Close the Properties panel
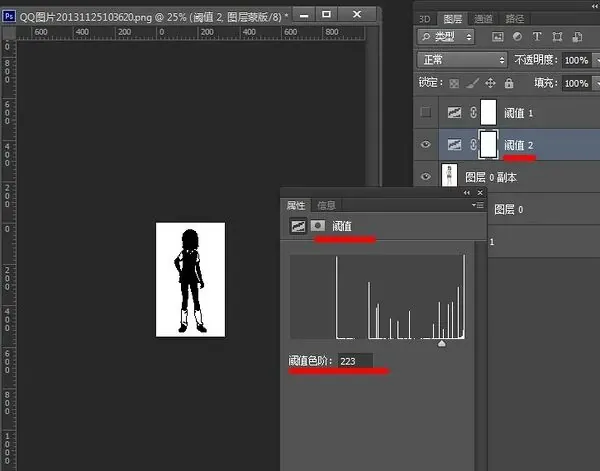The height and width of the screenshot is (471, 600). tap(480, 192)
